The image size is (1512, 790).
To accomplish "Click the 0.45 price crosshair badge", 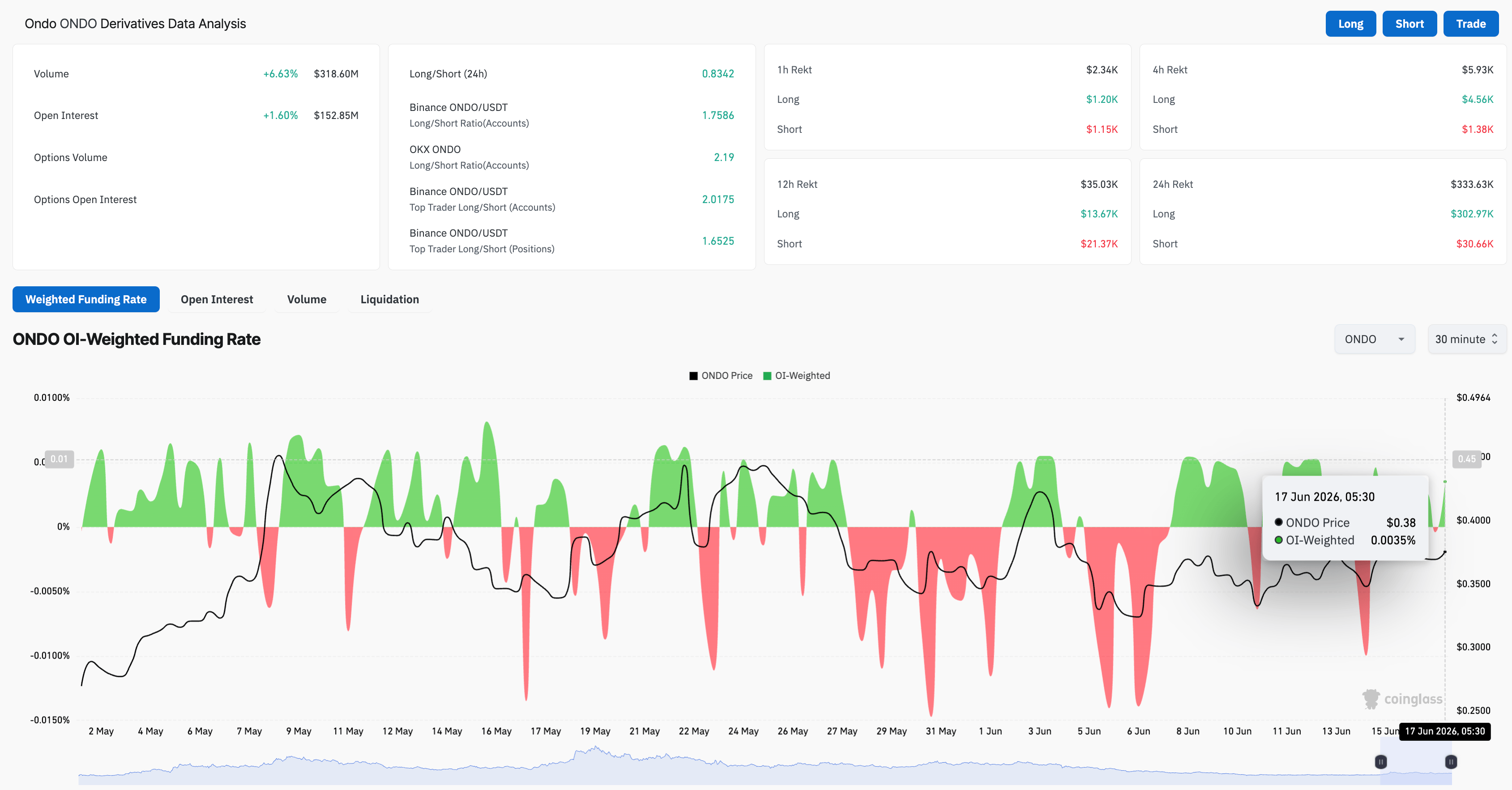I will (1466, 459).
